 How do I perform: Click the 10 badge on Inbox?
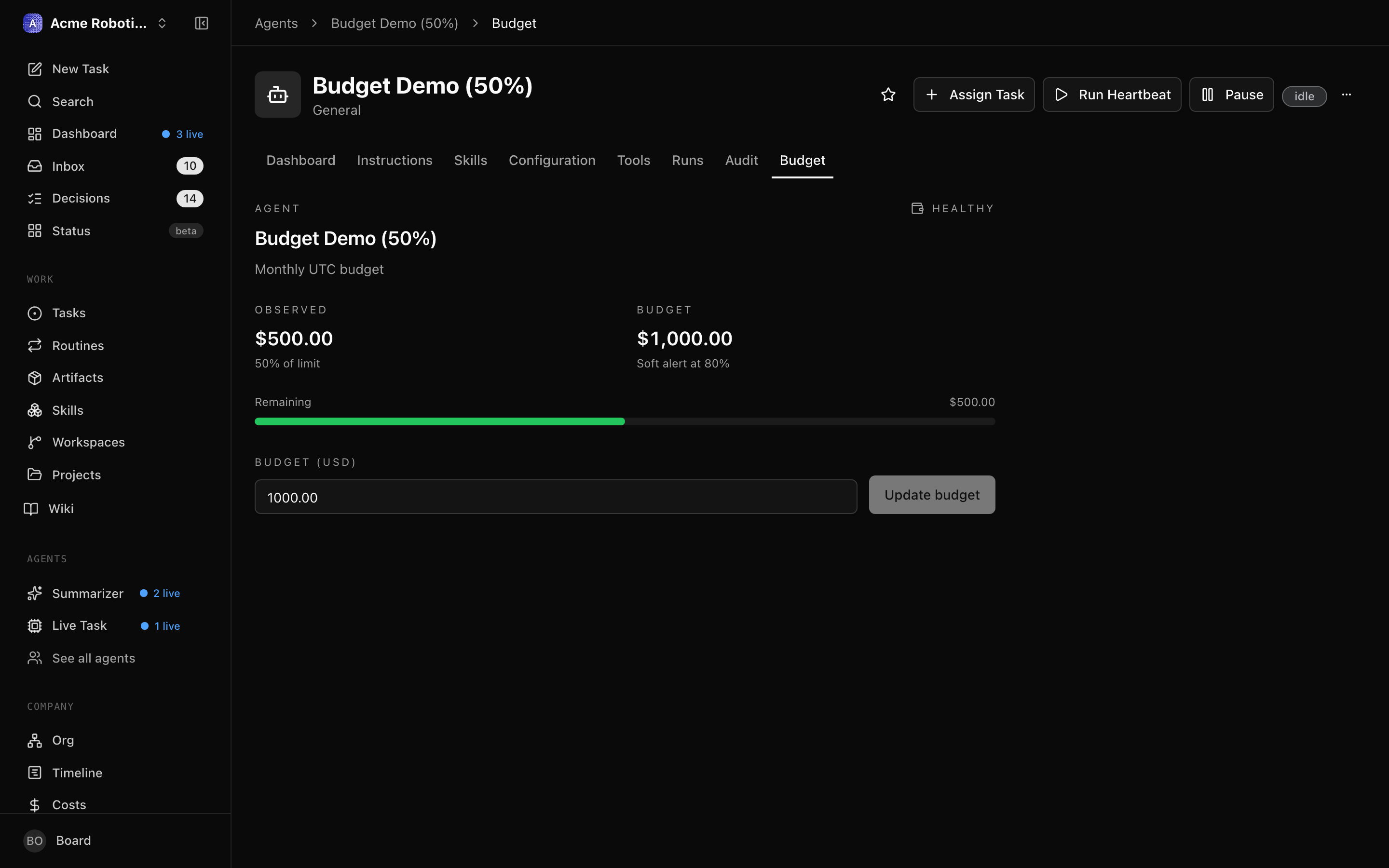[x=190, y=166]
